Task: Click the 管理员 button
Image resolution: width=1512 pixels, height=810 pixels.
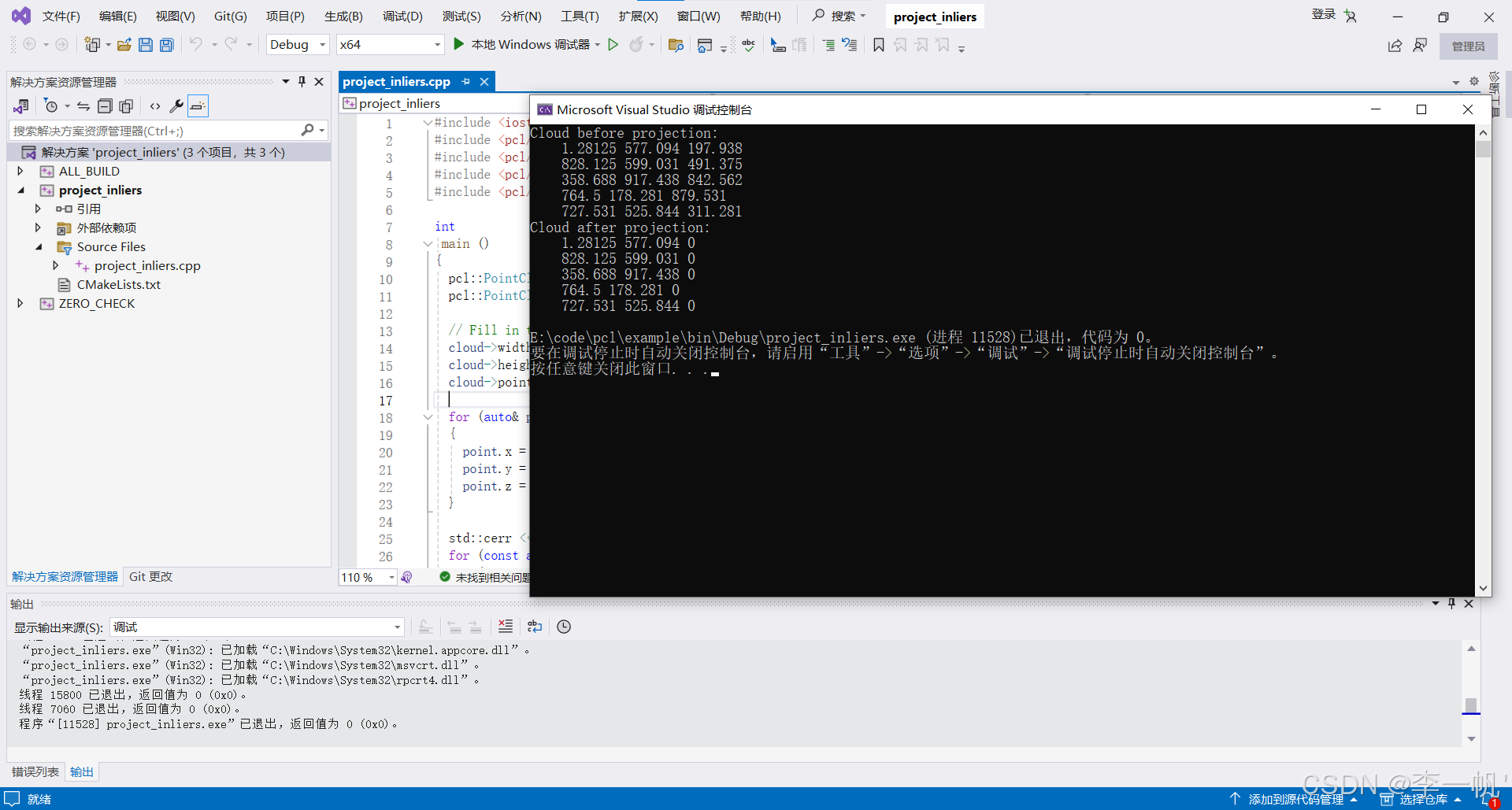Action: (x=1469, y=46)
